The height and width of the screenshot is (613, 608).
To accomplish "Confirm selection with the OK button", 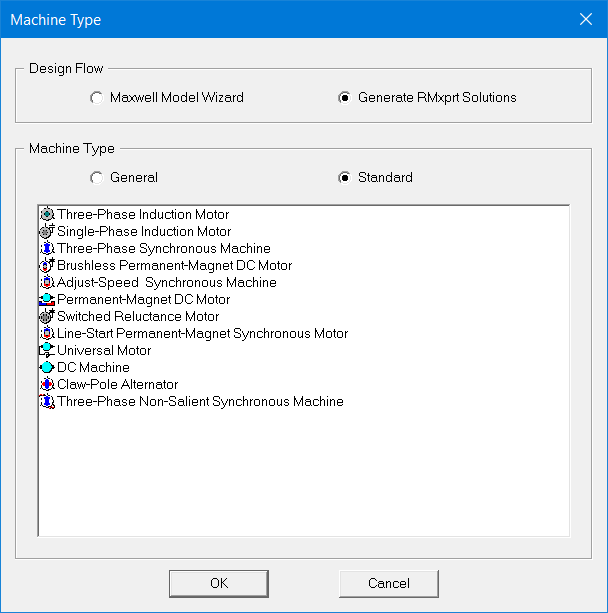I will 219,583.
